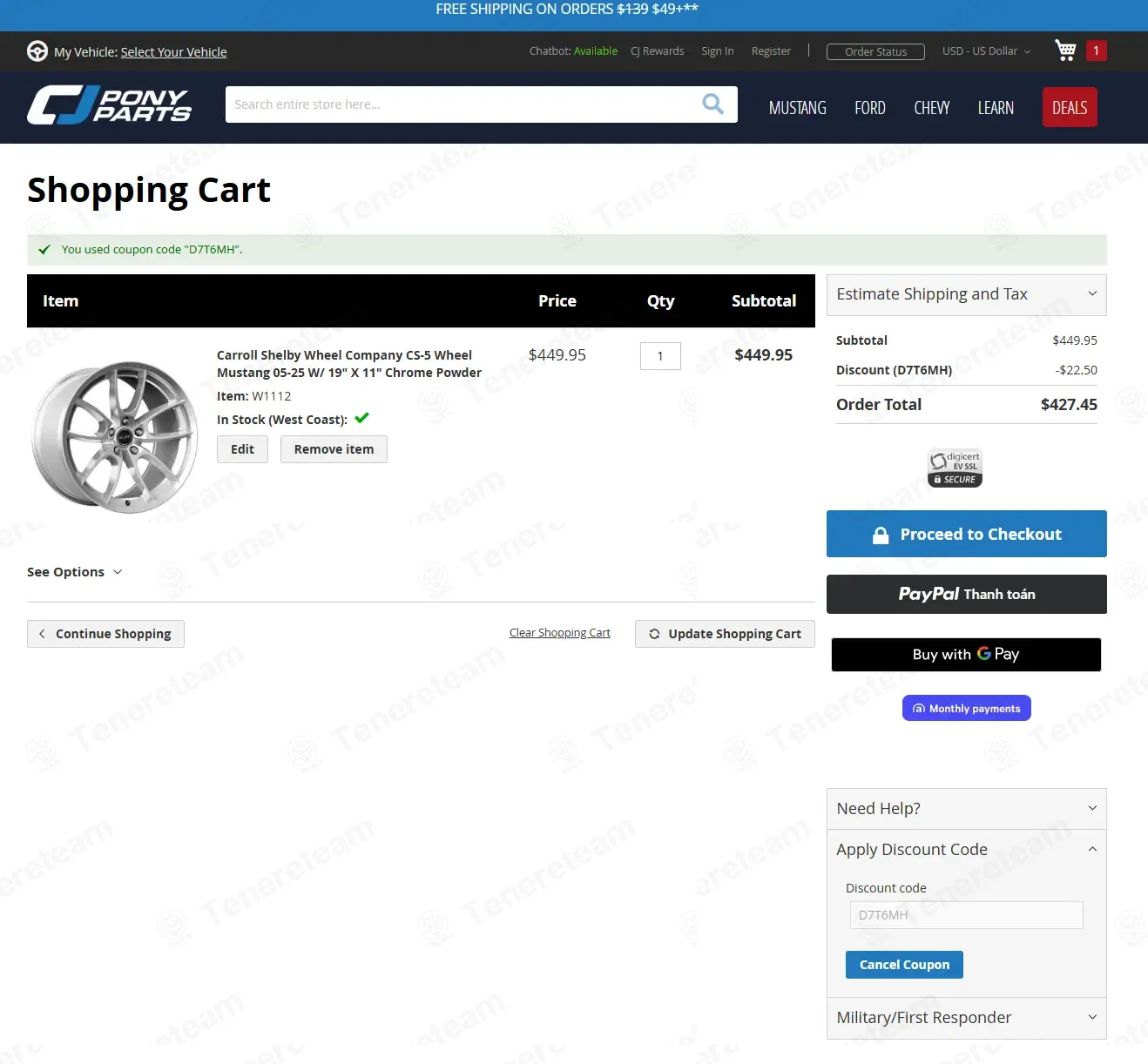1148x1064 pixels.
Task: Expand the Need Help? section
Action: tap(967, 809)
